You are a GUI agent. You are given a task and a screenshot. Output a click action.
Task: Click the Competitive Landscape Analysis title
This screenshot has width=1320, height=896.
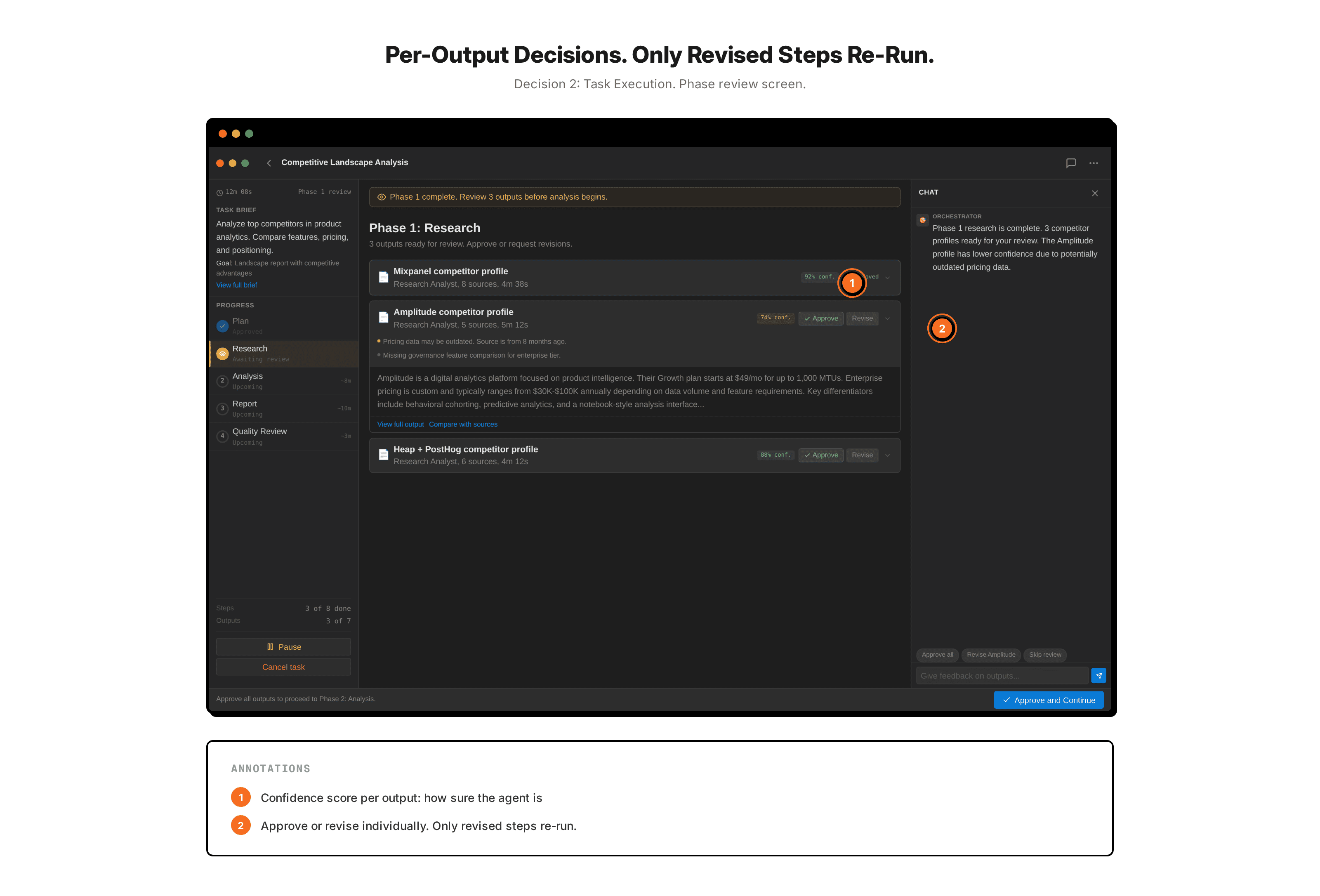345,163
